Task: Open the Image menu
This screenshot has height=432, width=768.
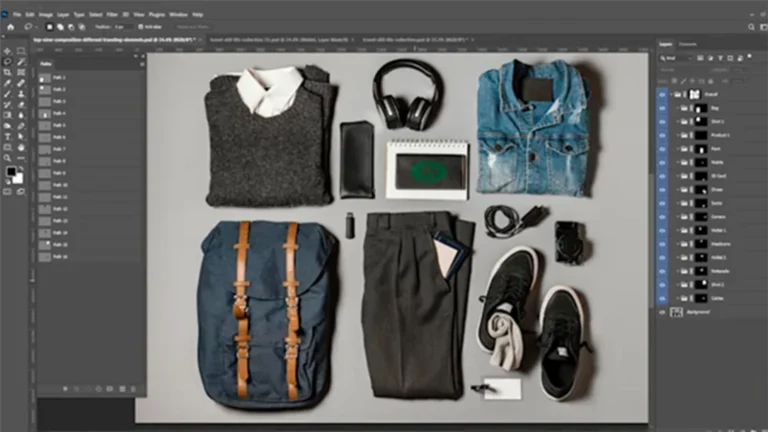Action: tap(46, 15)
